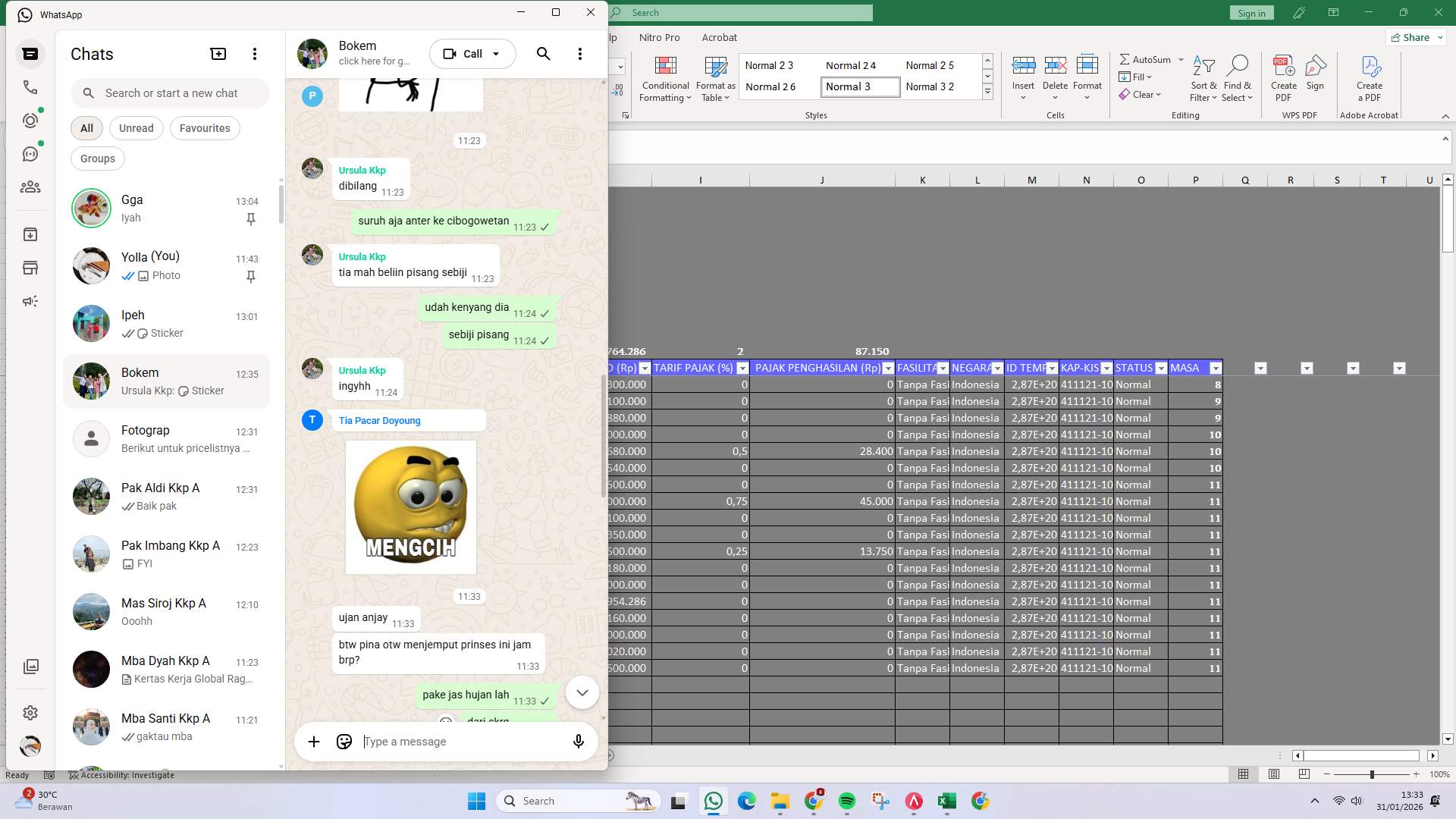Image resolution: width=1456 pixels, height=819 pixels.
Task: Record a voice message with the microphone
Action: click(x=579, y=741)
